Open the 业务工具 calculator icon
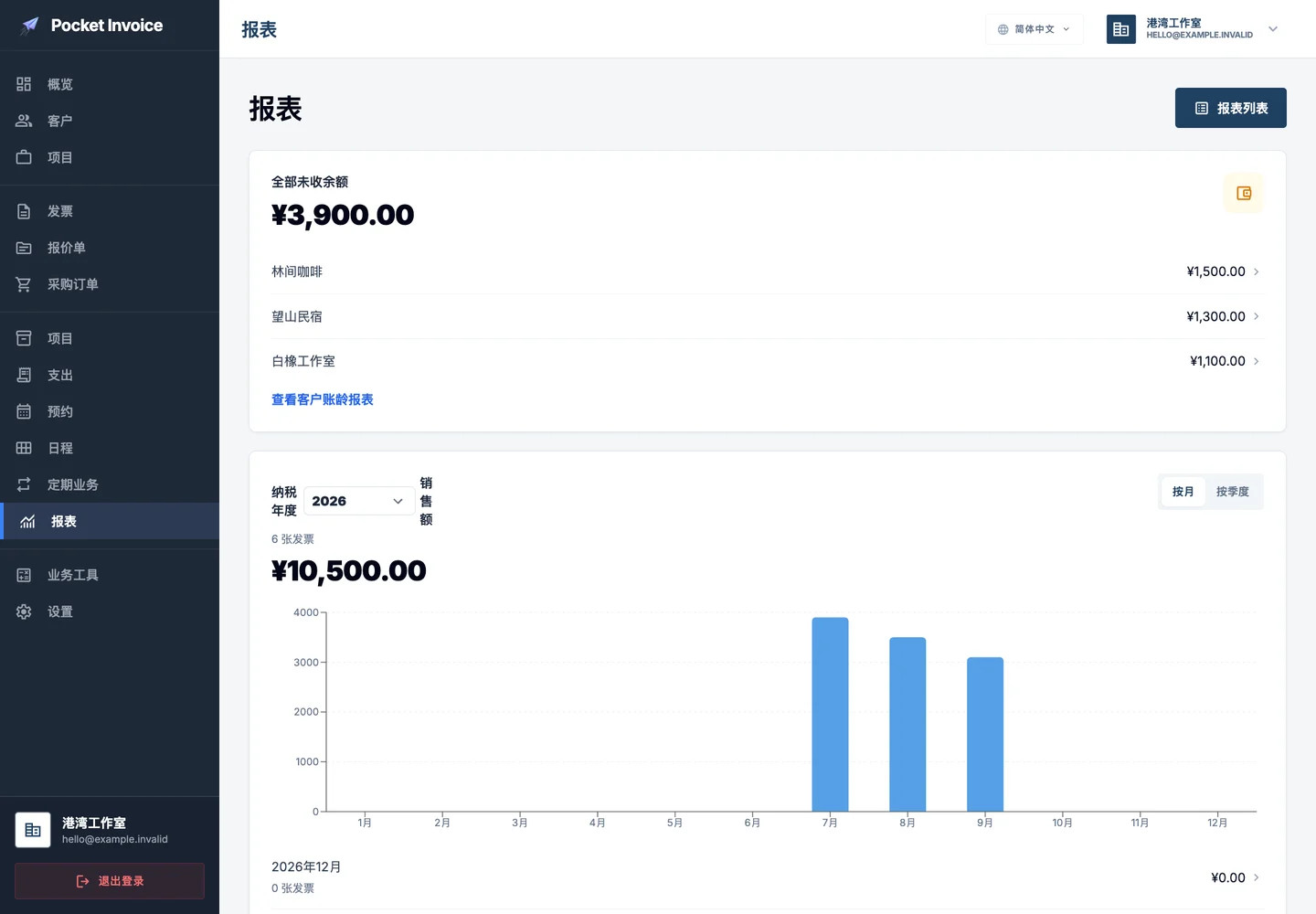 (x=24, y=575)
